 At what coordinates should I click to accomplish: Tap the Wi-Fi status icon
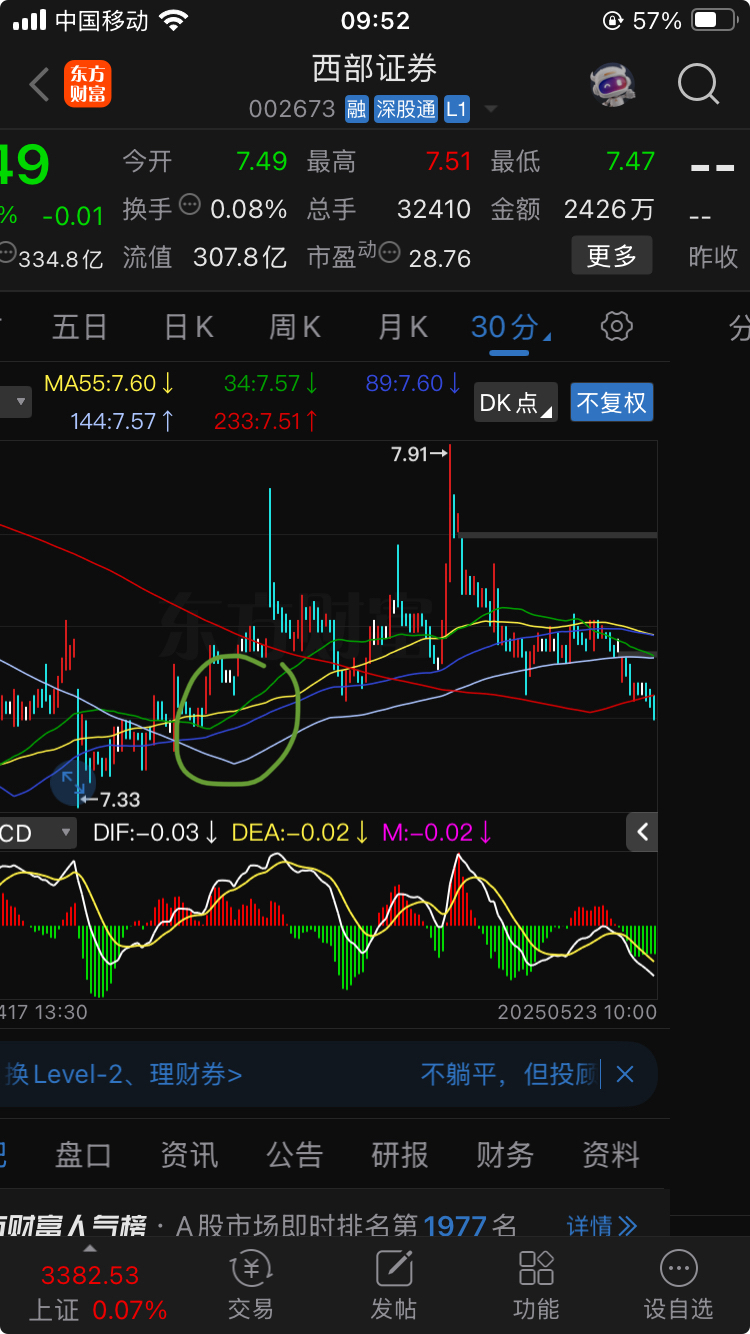click(174, 20)
